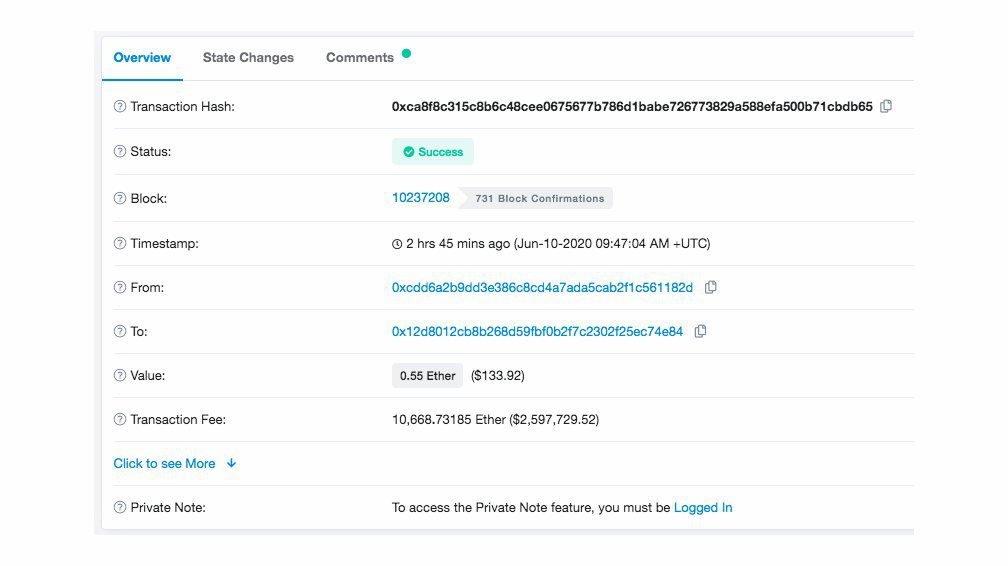Click the down arrow beside see More
Image resolution: width=1008 pixels, height=566 pixels.
coord(231,463)
